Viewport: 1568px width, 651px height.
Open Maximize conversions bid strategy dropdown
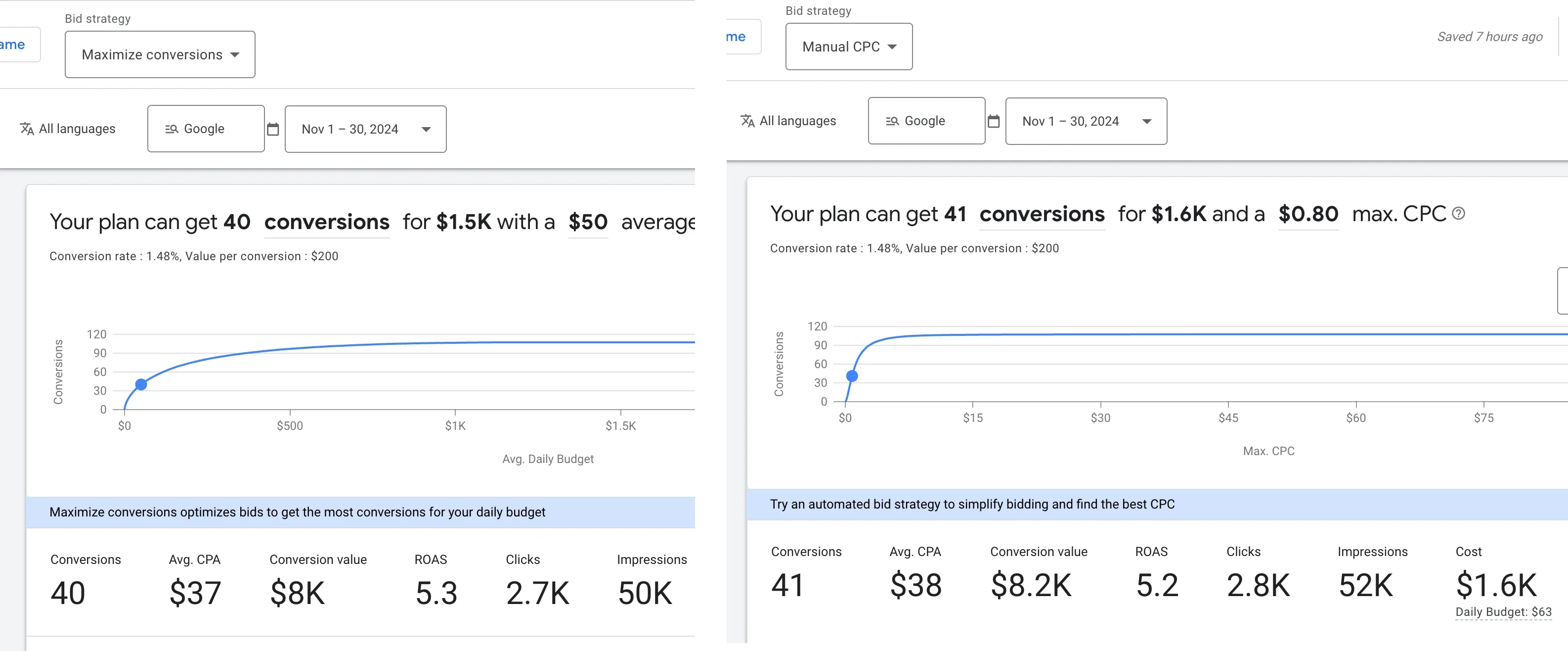pyautogui.click(x=160, y=54)
